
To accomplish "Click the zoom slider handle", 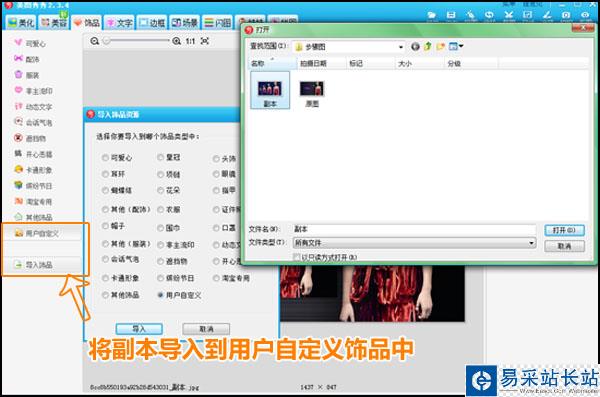I will point(107,41).
